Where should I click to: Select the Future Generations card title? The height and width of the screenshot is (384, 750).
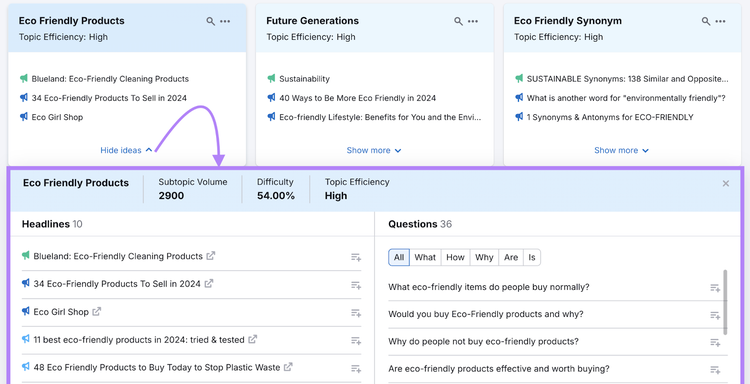pos(312,21)
